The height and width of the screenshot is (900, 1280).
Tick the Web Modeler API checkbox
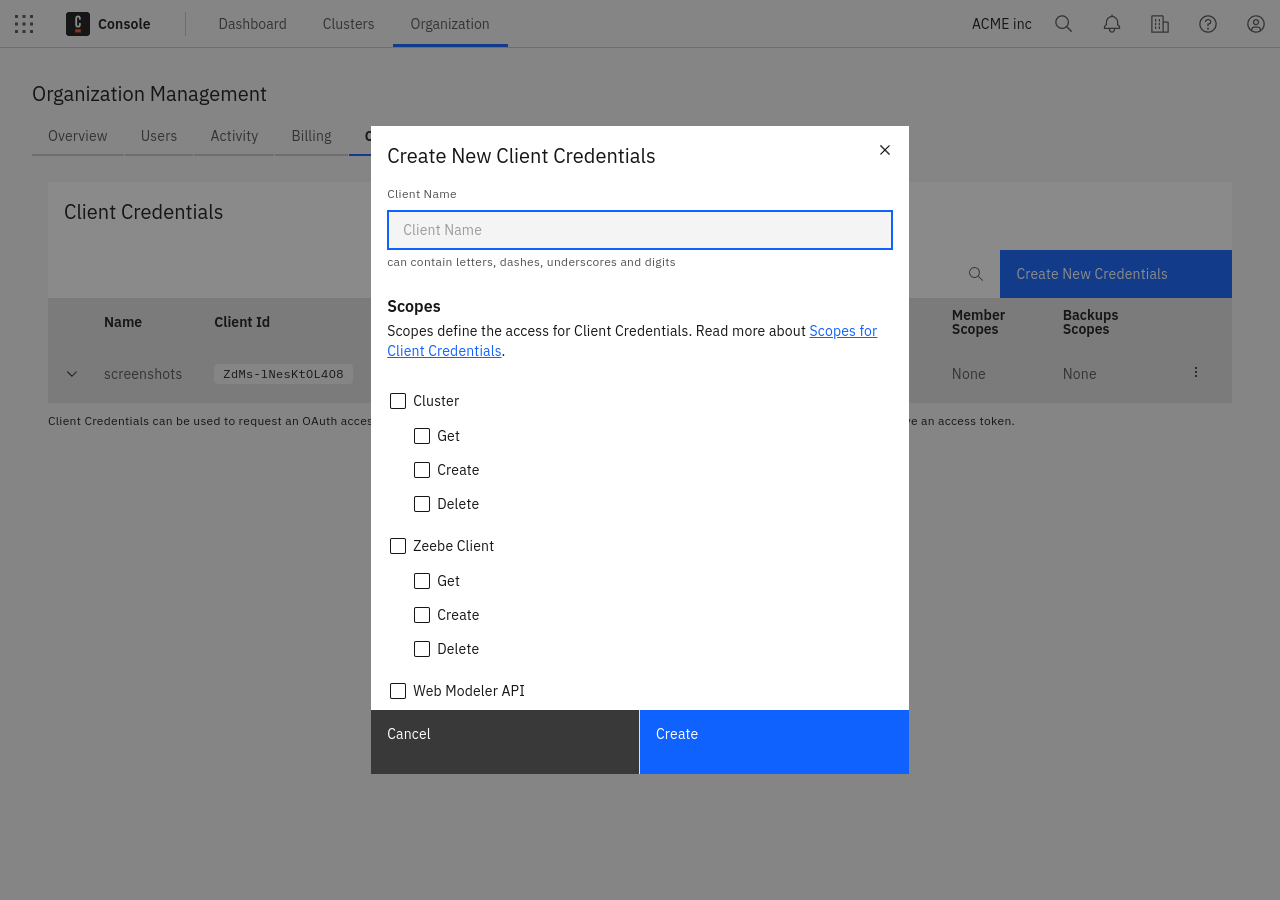point(398,691)
